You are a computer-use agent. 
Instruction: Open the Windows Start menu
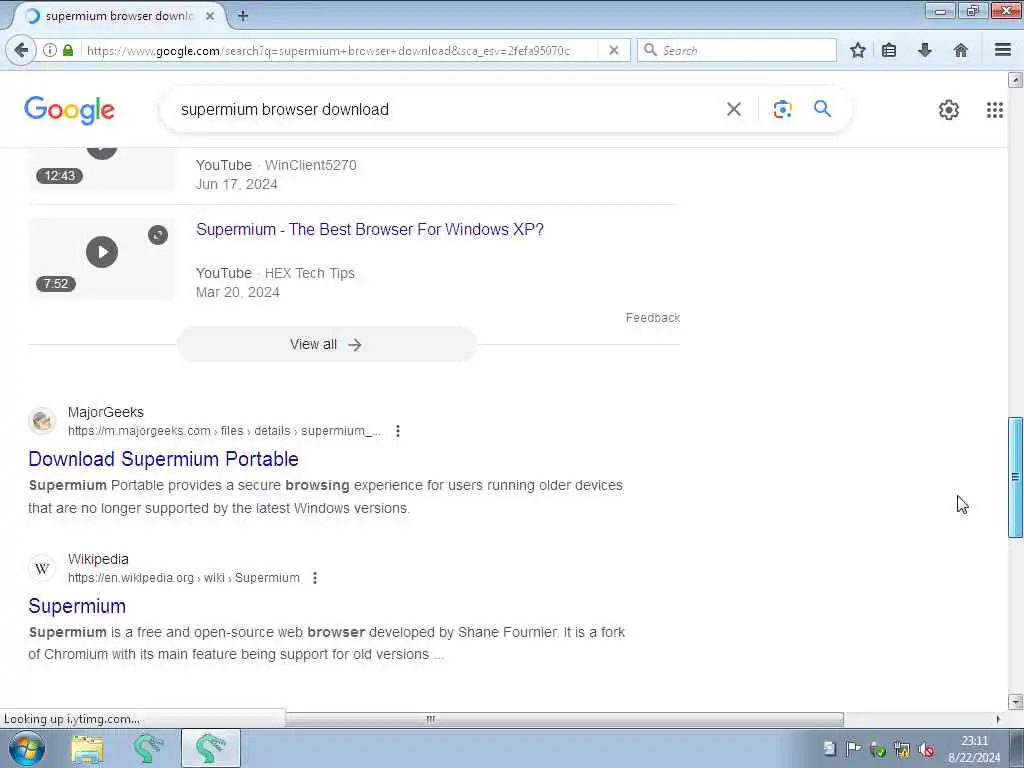click(27, 748)
